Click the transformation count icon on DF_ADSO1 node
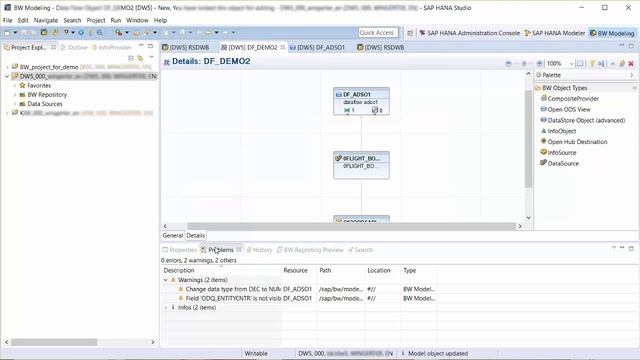 pyautogui.click(x=347, y=110)
